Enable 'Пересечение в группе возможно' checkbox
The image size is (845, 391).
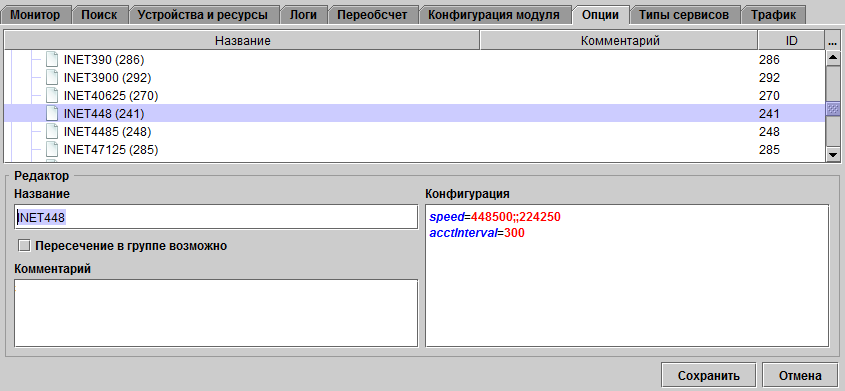point(24,246)
